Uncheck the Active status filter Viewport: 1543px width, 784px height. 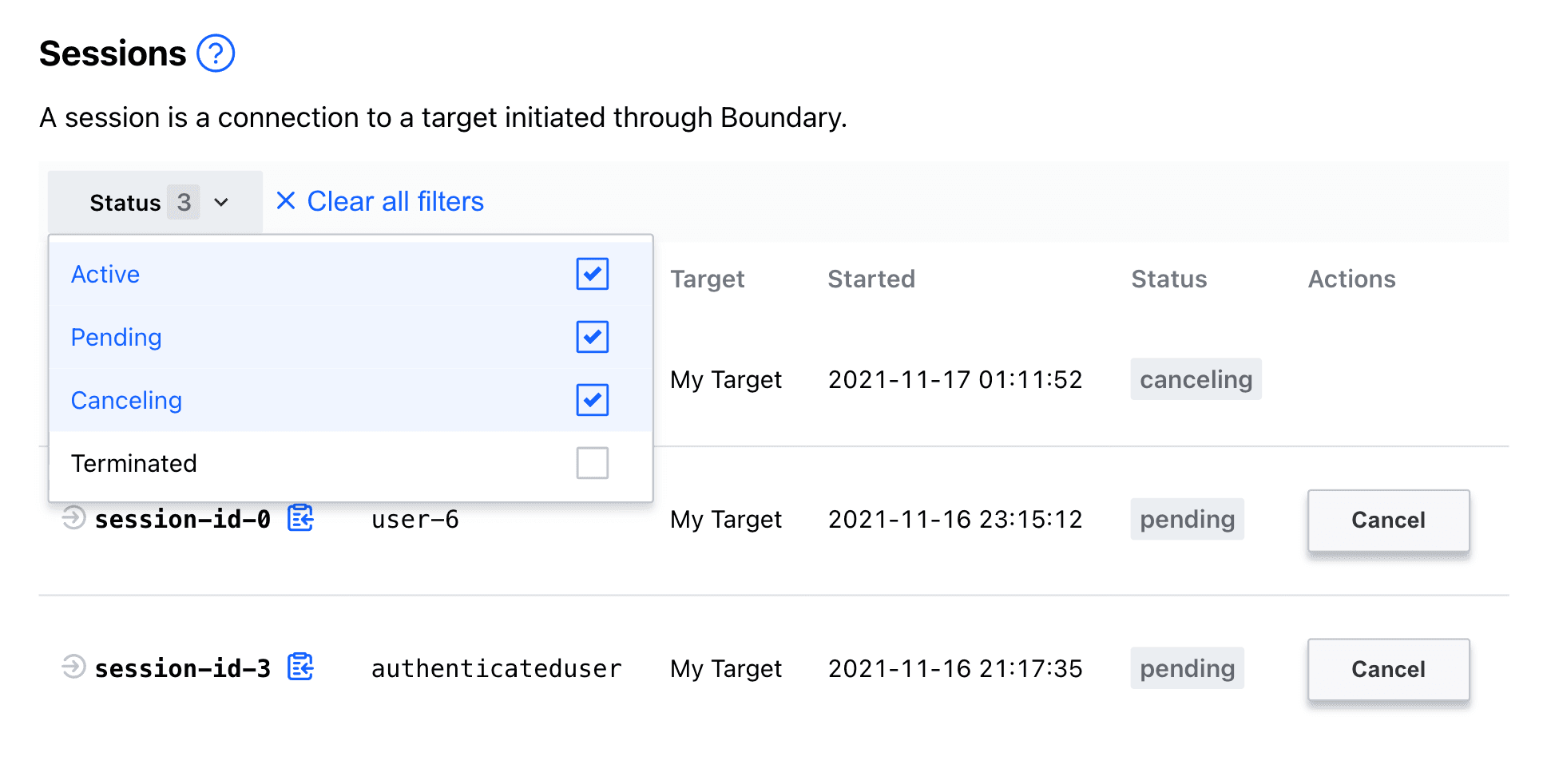pyautogui.click(x=592, y=274)
